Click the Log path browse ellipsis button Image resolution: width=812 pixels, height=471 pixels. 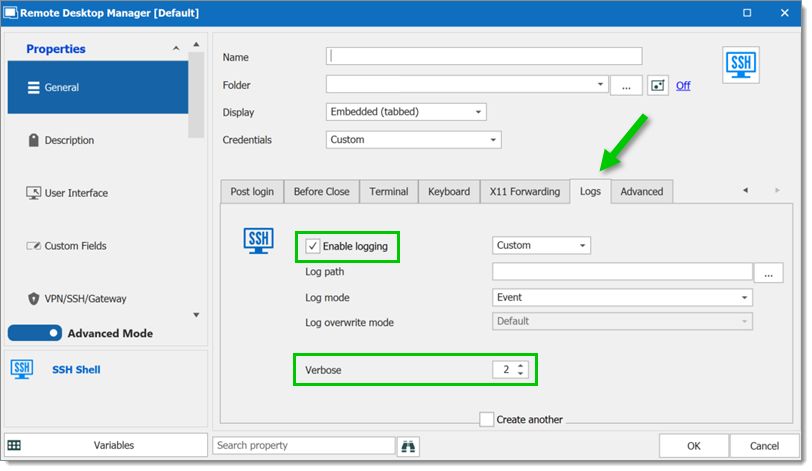coord(768,273)
